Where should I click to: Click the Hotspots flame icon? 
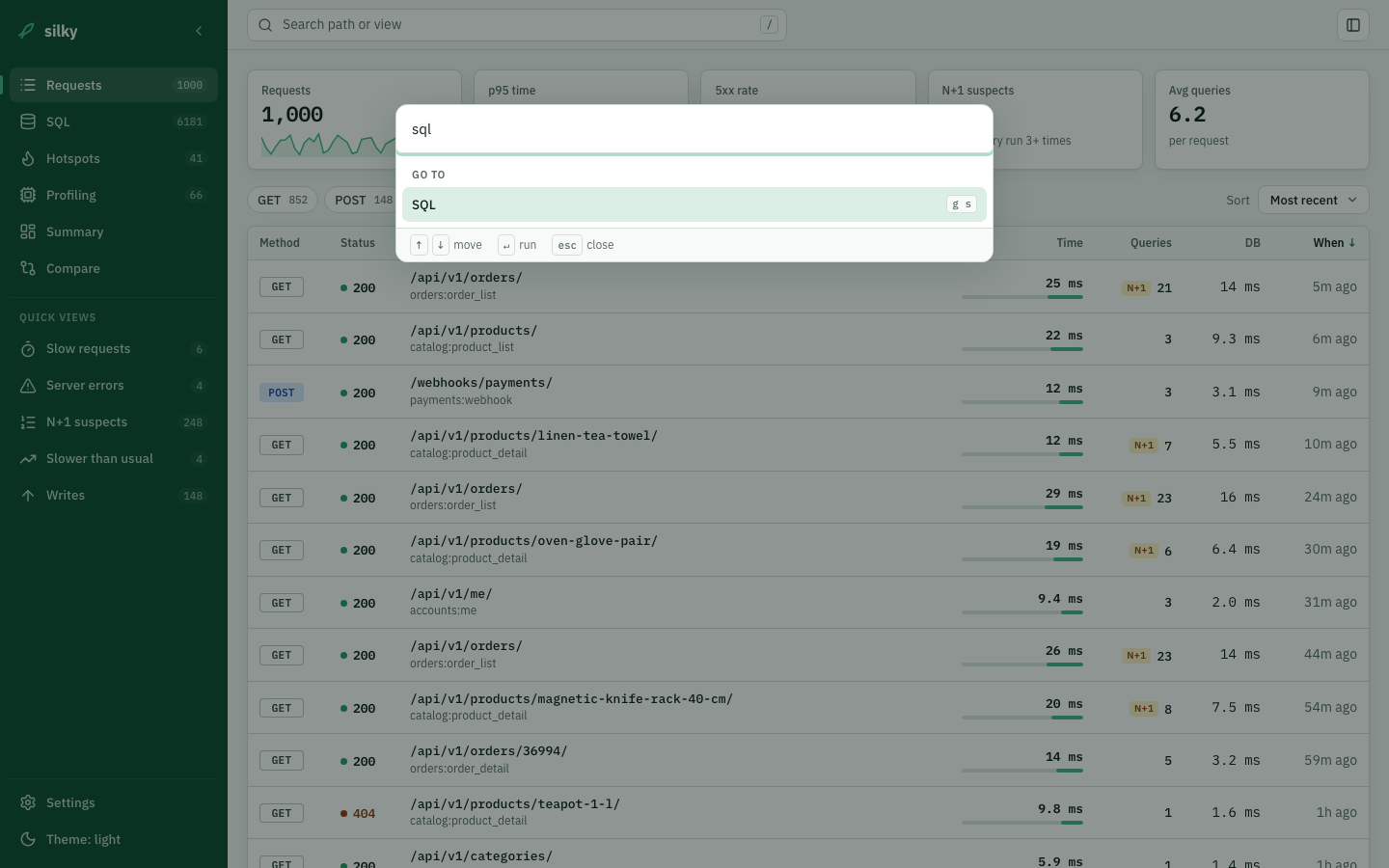(x=28, y=158)
